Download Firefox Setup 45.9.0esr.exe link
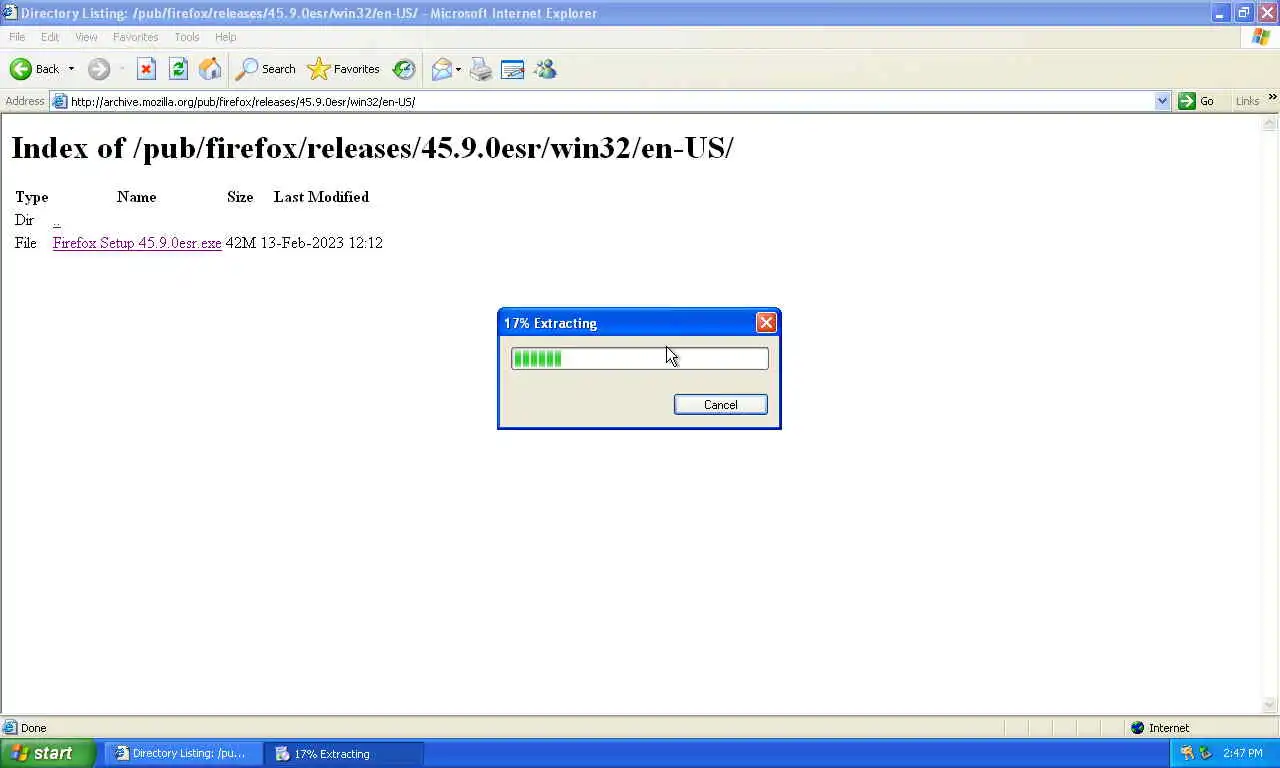Screen dimensions: 1280x768 [137, 243]
